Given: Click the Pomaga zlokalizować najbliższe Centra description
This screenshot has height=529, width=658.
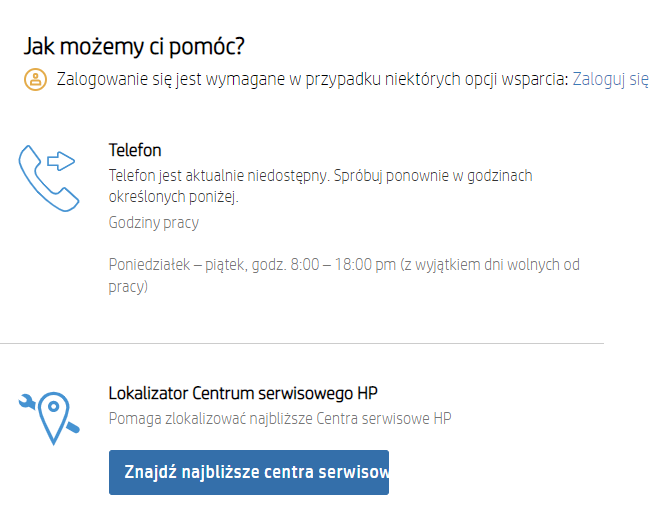Looking at the screenshot, I should [280, 418].
